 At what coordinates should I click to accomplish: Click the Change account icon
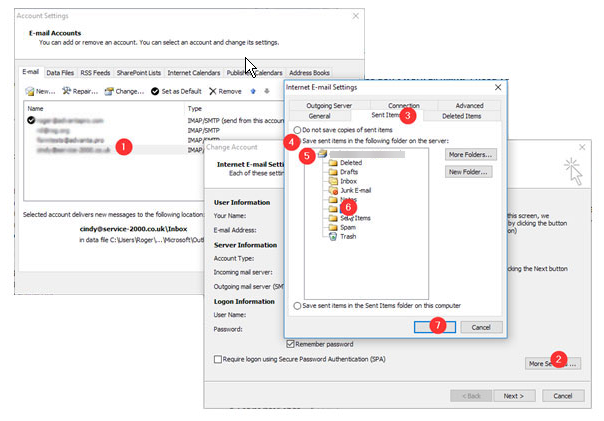tap(109, 91)
